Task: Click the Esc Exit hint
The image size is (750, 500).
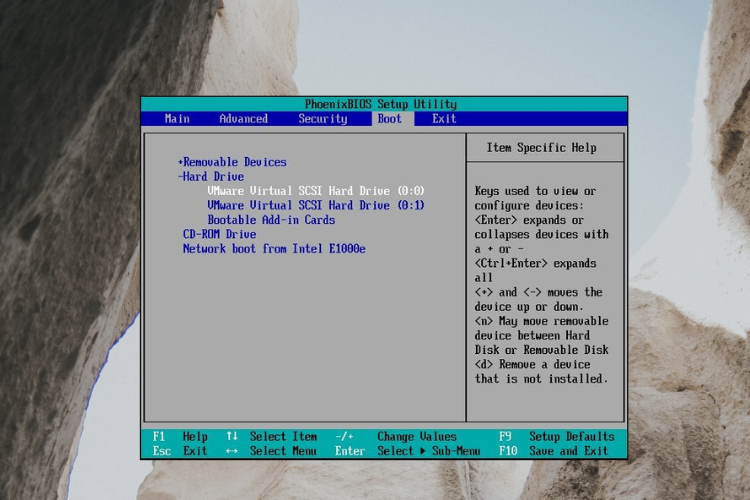Action: pos(180,451)
